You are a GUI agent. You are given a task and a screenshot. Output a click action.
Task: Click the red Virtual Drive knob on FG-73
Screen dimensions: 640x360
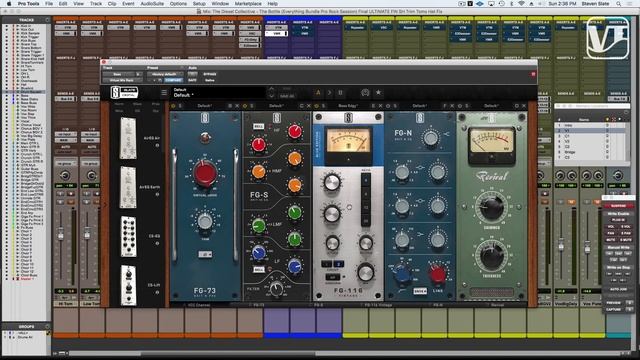[205, 173]
